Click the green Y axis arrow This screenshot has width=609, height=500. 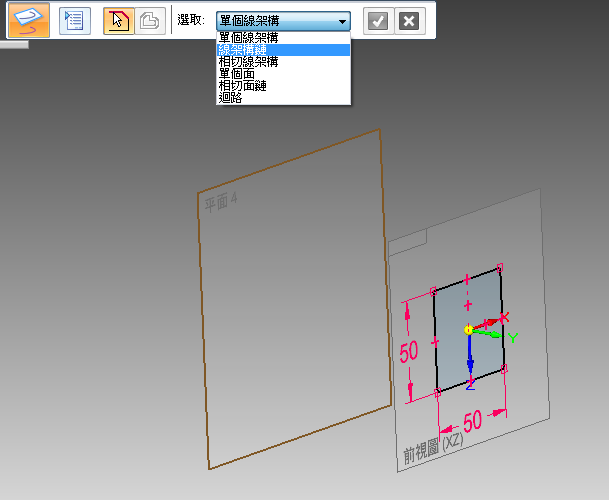click(489, 333)
